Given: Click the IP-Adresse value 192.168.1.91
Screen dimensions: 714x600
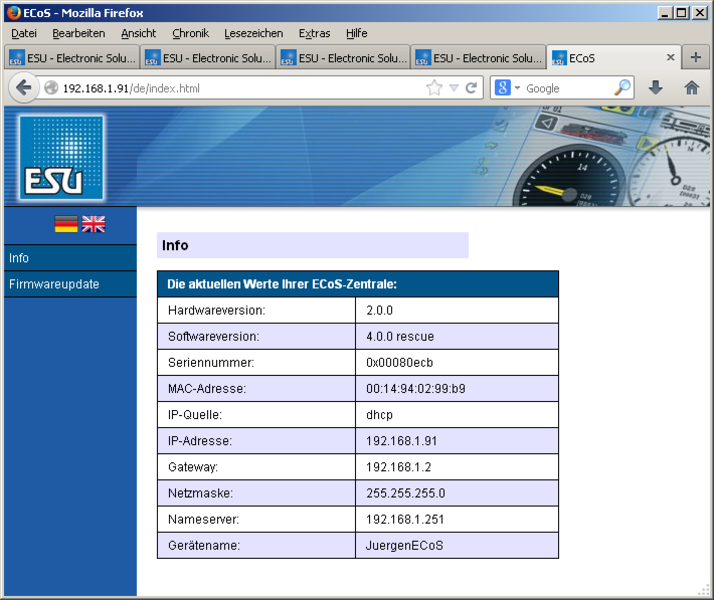Looking at the screenshot, I should (401, 441).
